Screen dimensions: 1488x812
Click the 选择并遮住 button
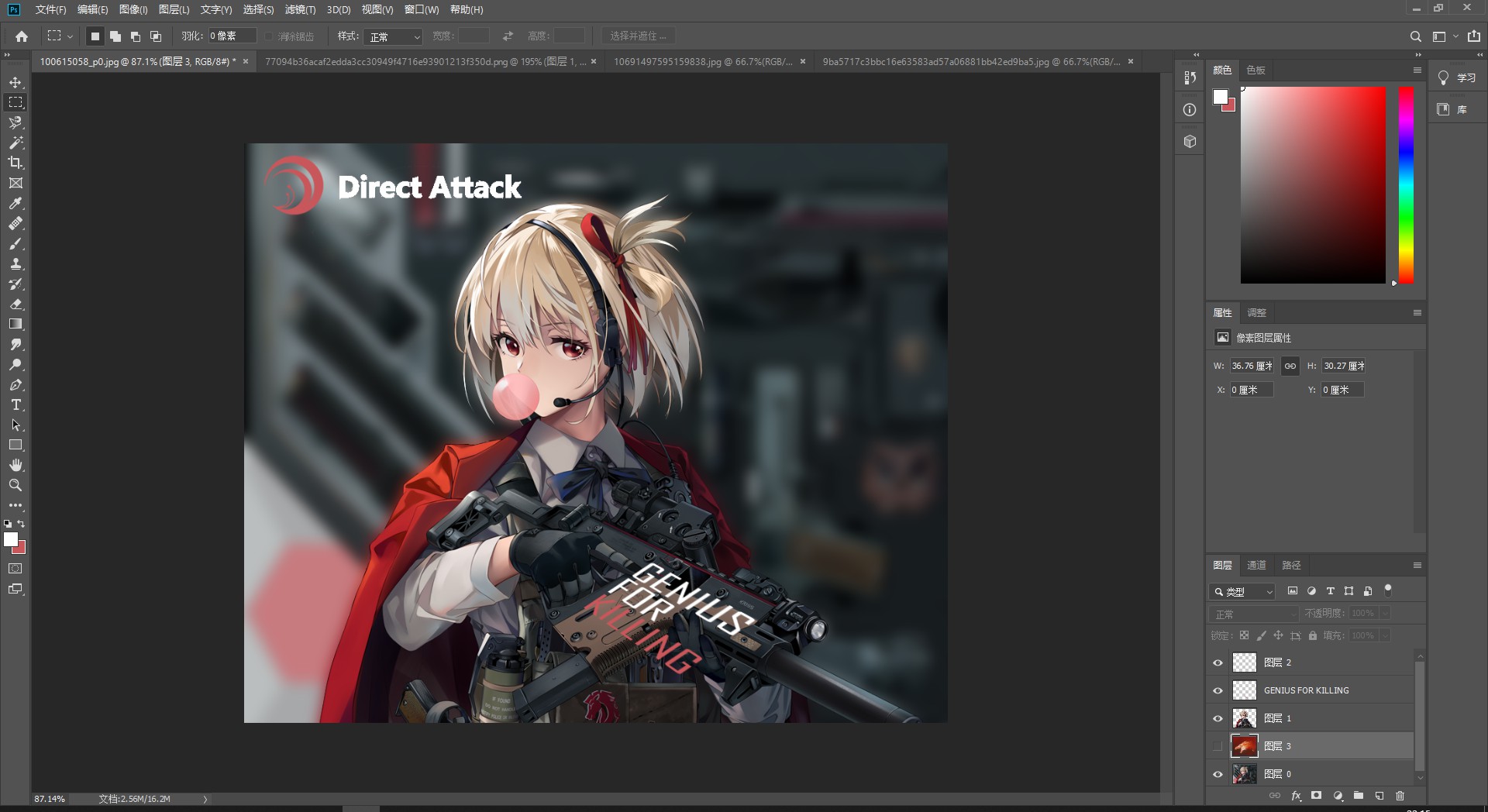point(638,36)
